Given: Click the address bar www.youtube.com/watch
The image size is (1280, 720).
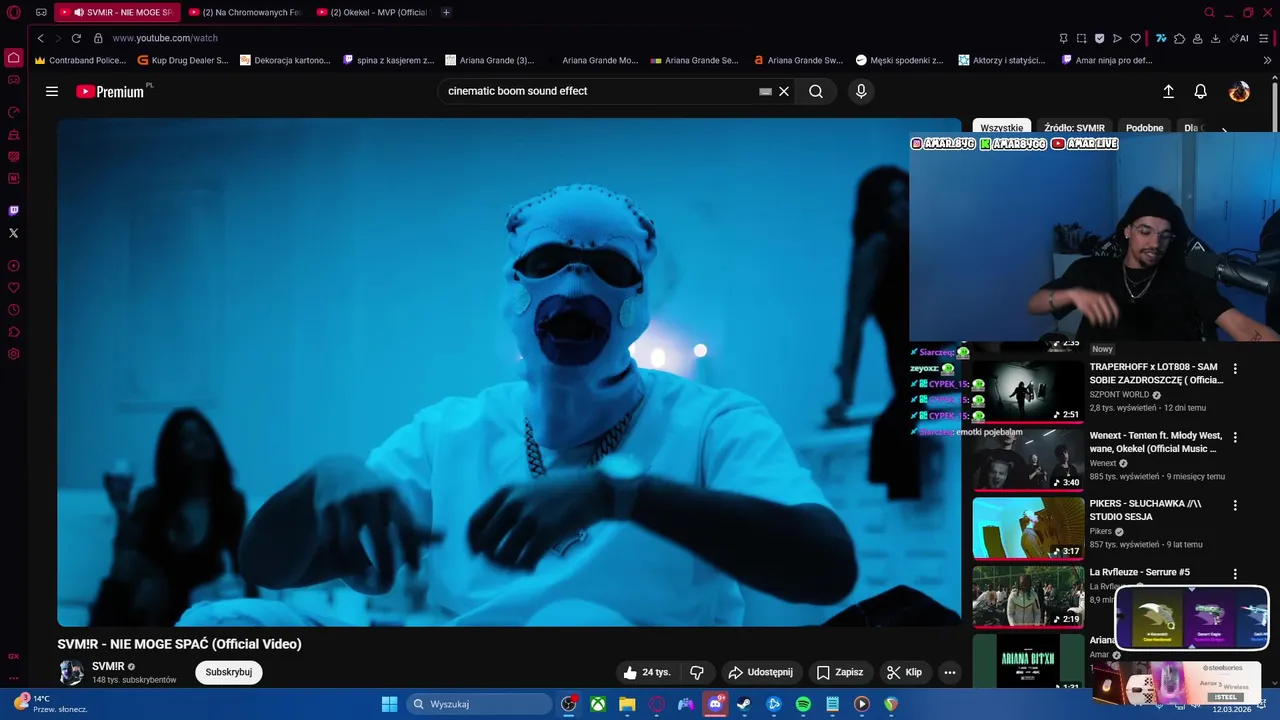Looking at the screenshot, I should click(x=165, y=38).
